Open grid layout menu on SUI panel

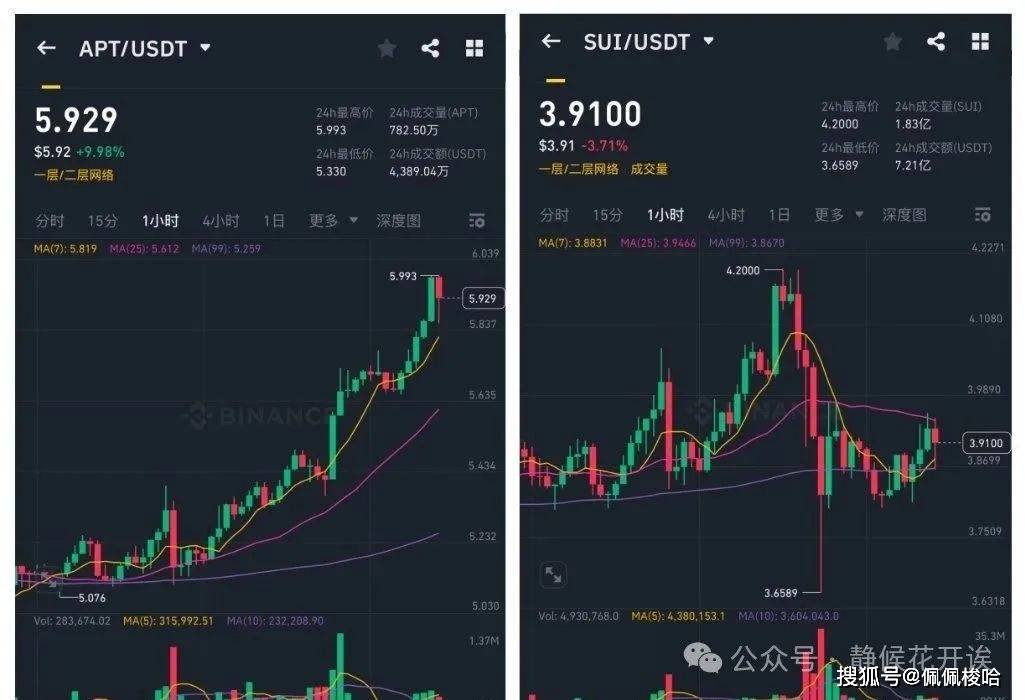click(x=980, y=41)
